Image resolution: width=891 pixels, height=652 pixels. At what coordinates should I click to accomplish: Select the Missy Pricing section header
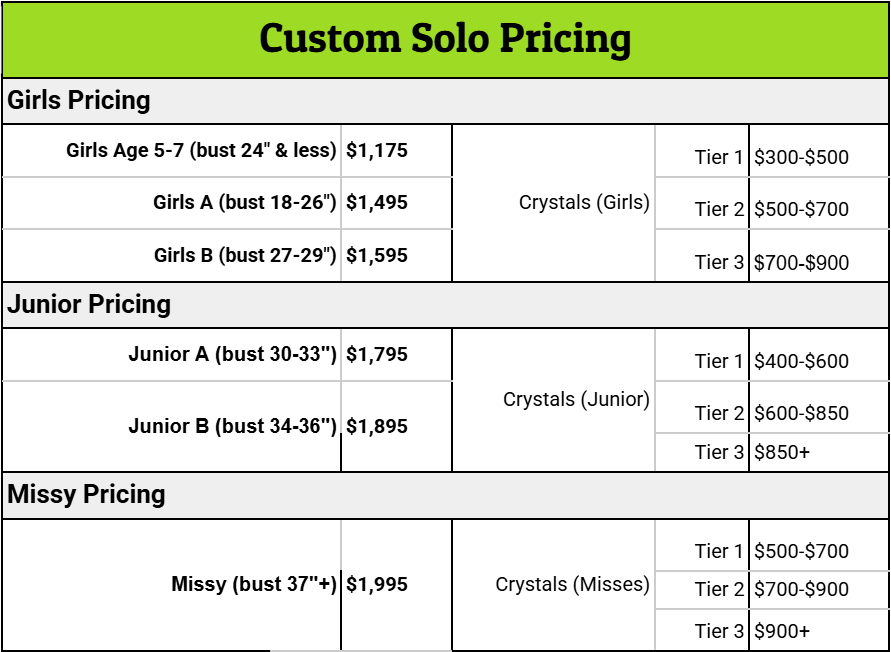tap(87, 495)
